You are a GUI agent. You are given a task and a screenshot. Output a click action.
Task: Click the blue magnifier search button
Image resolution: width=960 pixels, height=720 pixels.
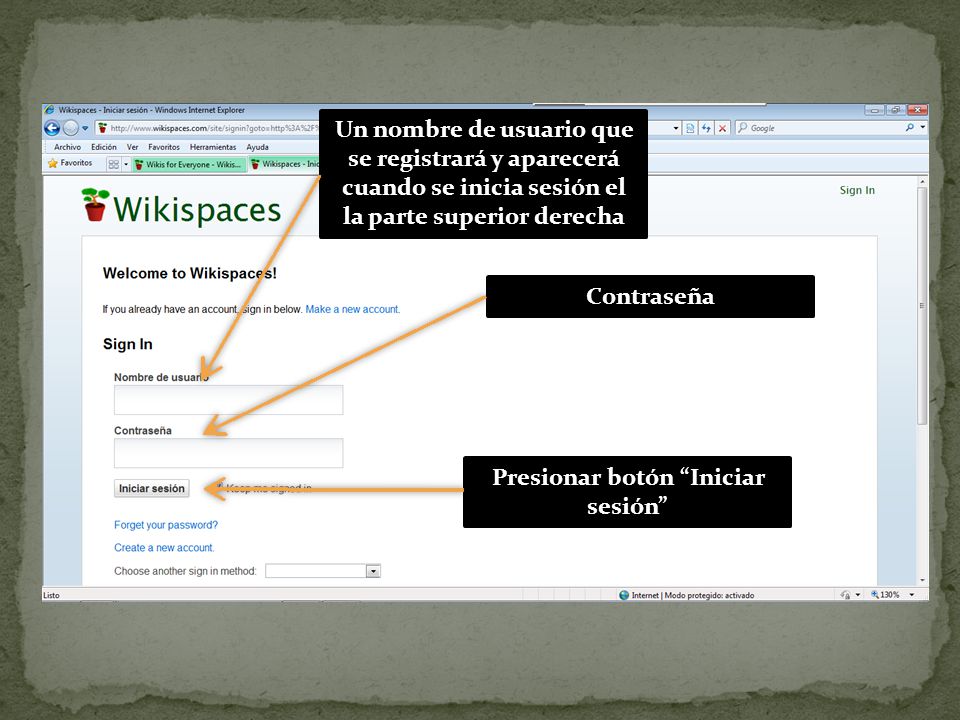(909, 127)
